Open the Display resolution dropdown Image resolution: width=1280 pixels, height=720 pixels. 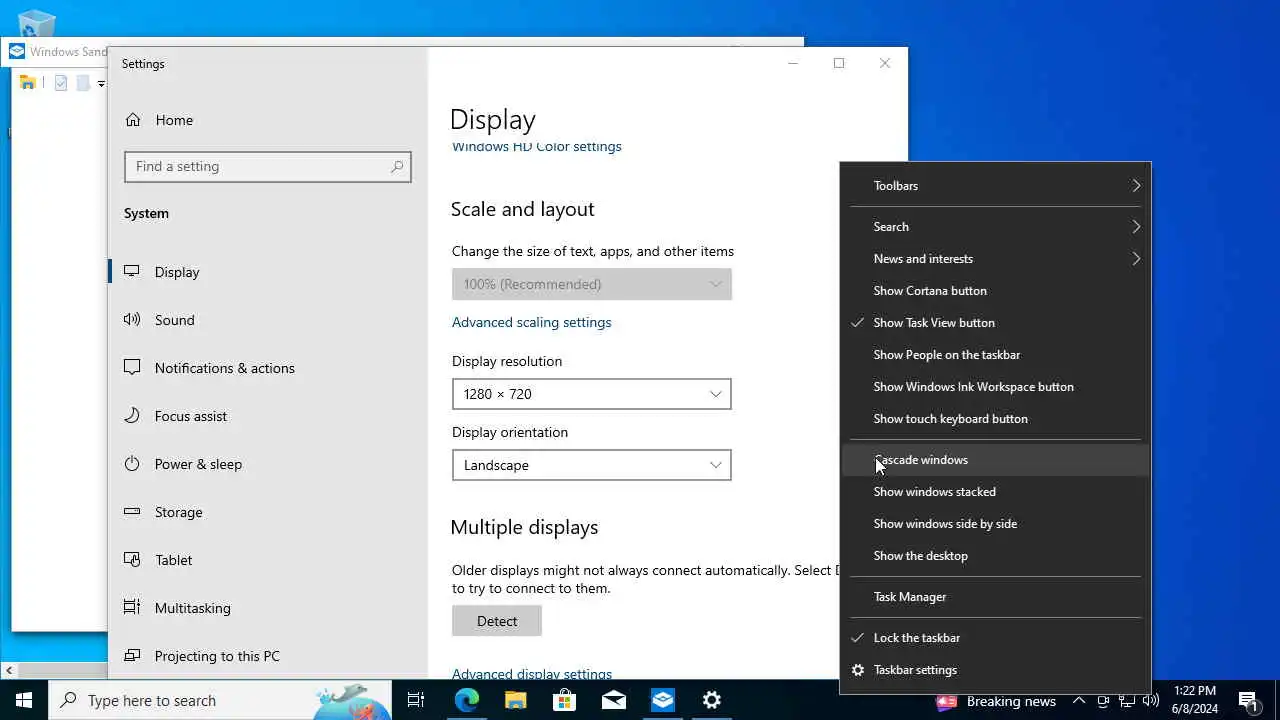coord(592,394)
